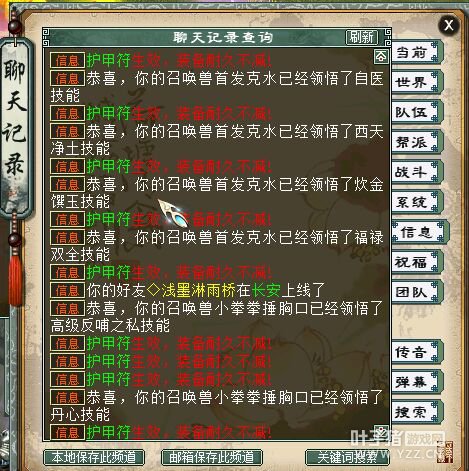Click scroll-down arrow at the log's bottom right

click(x=381, y=430)
